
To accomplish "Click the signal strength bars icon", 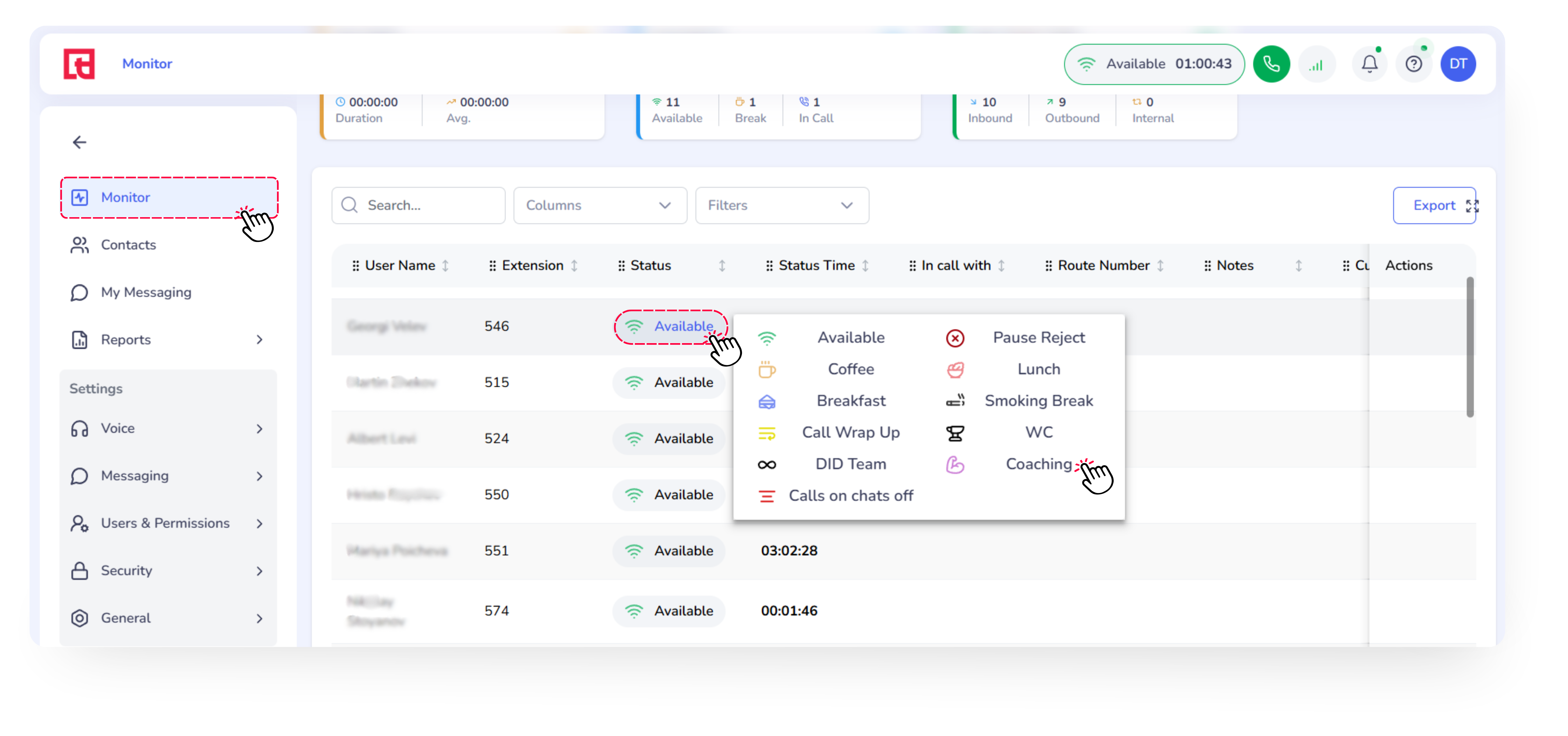I will [1316, 64].
